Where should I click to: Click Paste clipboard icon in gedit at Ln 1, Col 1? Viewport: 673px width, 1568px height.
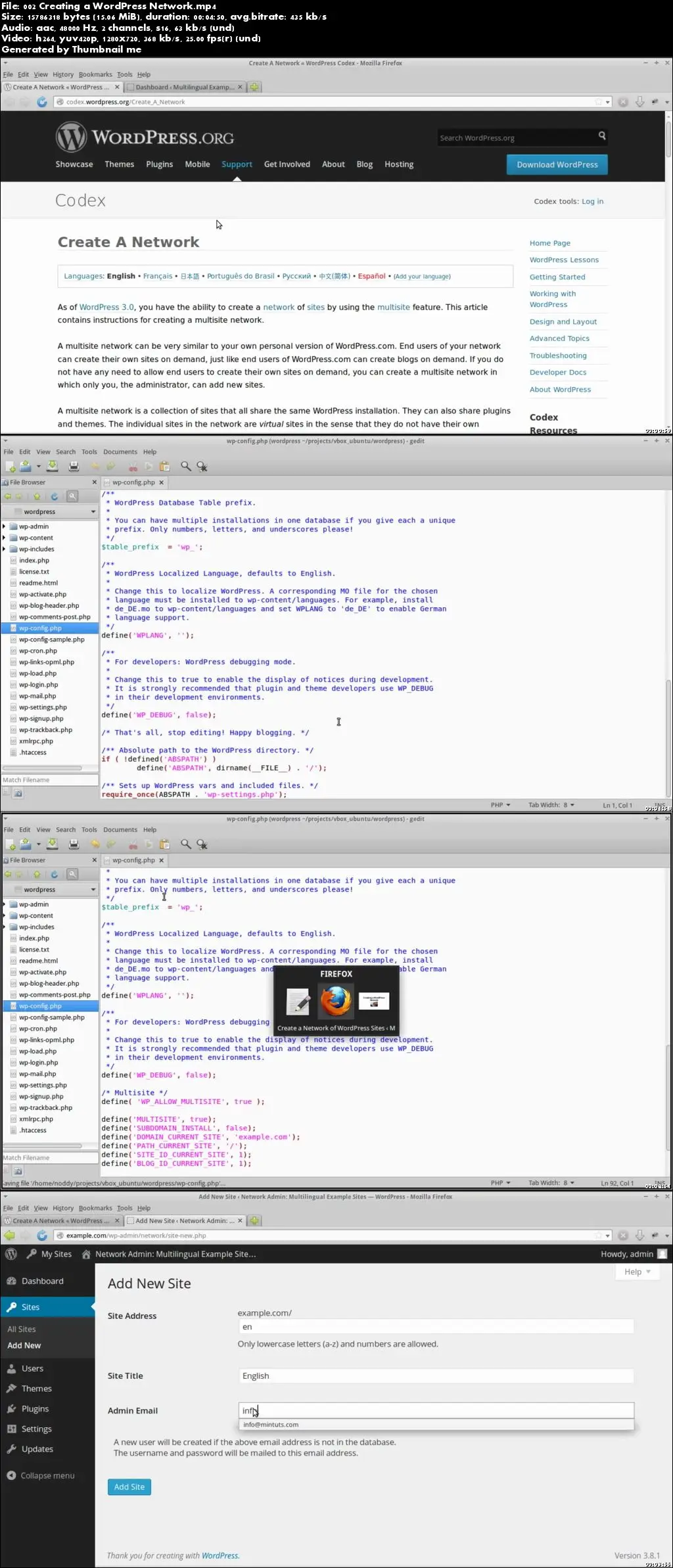[x=165, y=467]
